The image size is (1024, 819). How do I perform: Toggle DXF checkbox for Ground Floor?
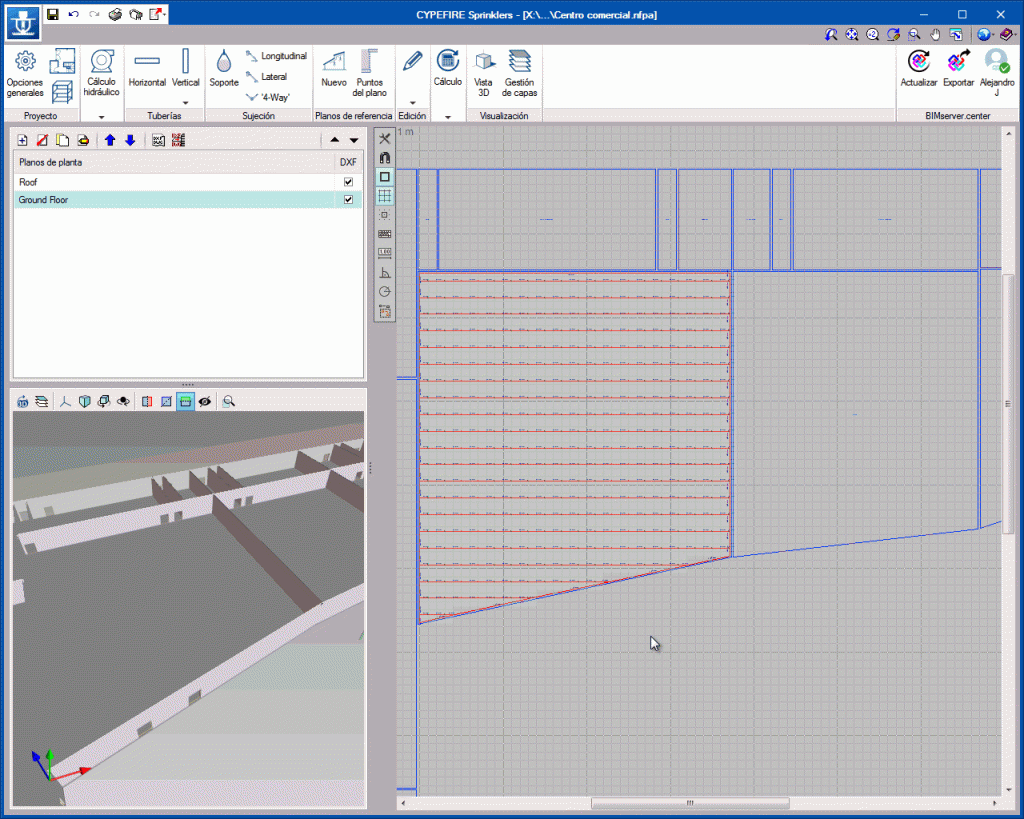point(348,200)
